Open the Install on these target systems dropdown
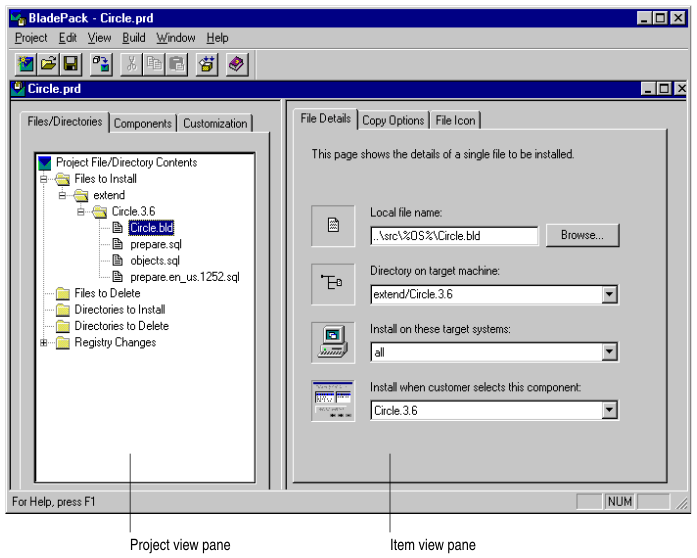The width and height of the screenshot is (697, 558). (x=609, y=353)
